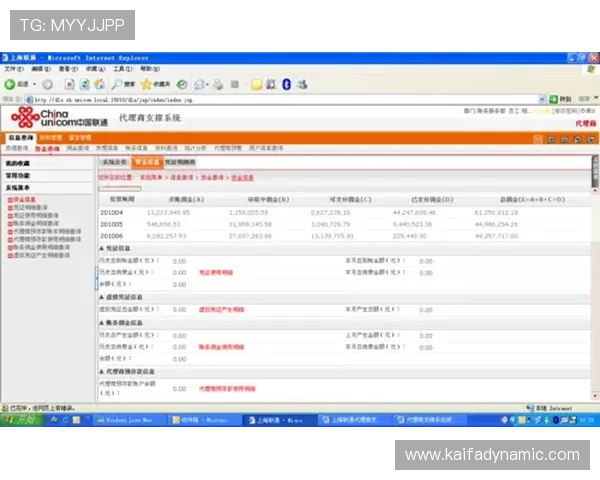The height and width of the screenshot is (480, 600).
Task: Switch to the 佣金信息 orange tab
Action: [x=148, y=161]
